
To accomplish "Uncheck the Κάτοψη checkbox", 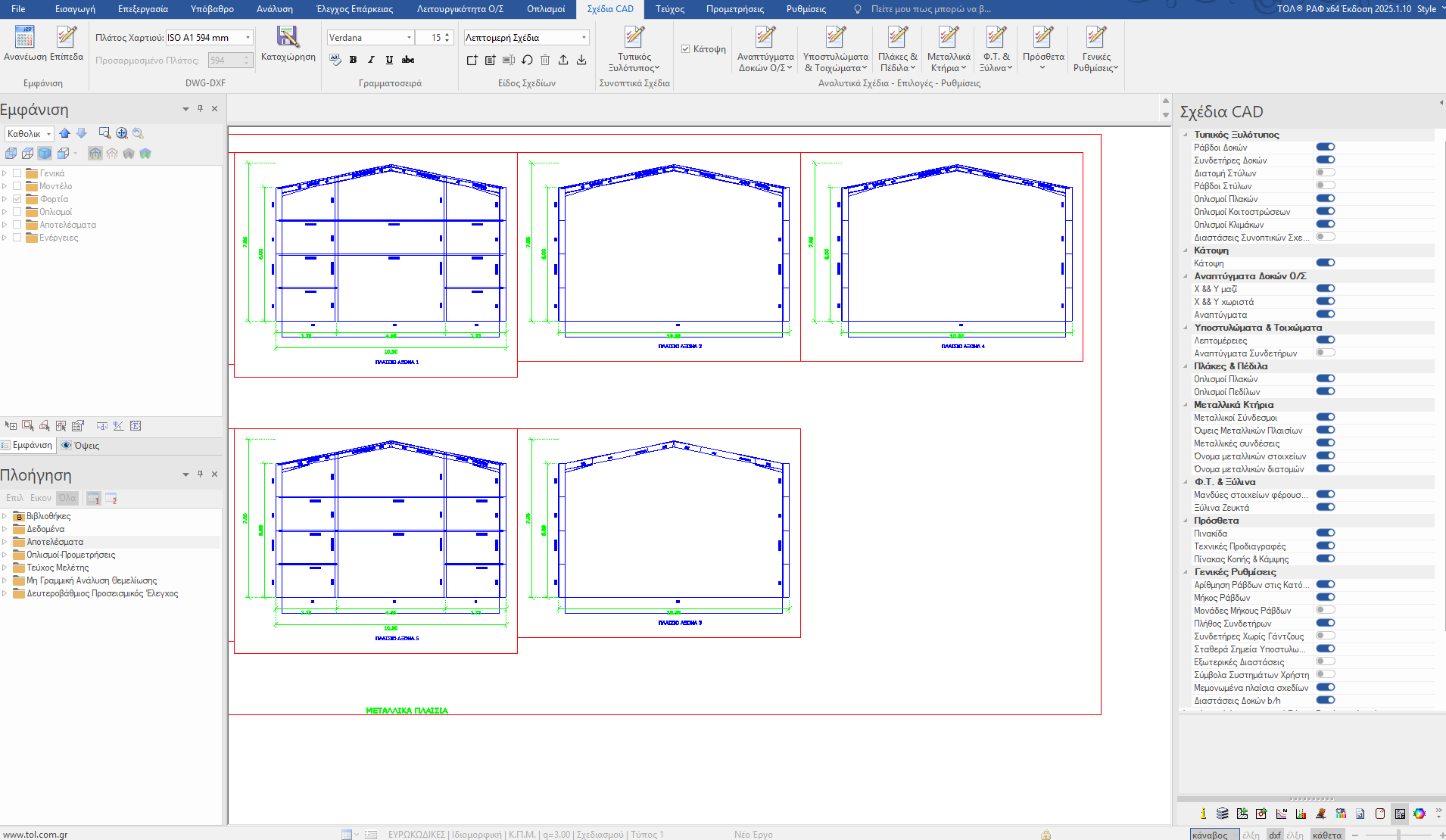I will click(x=686, y=49).
